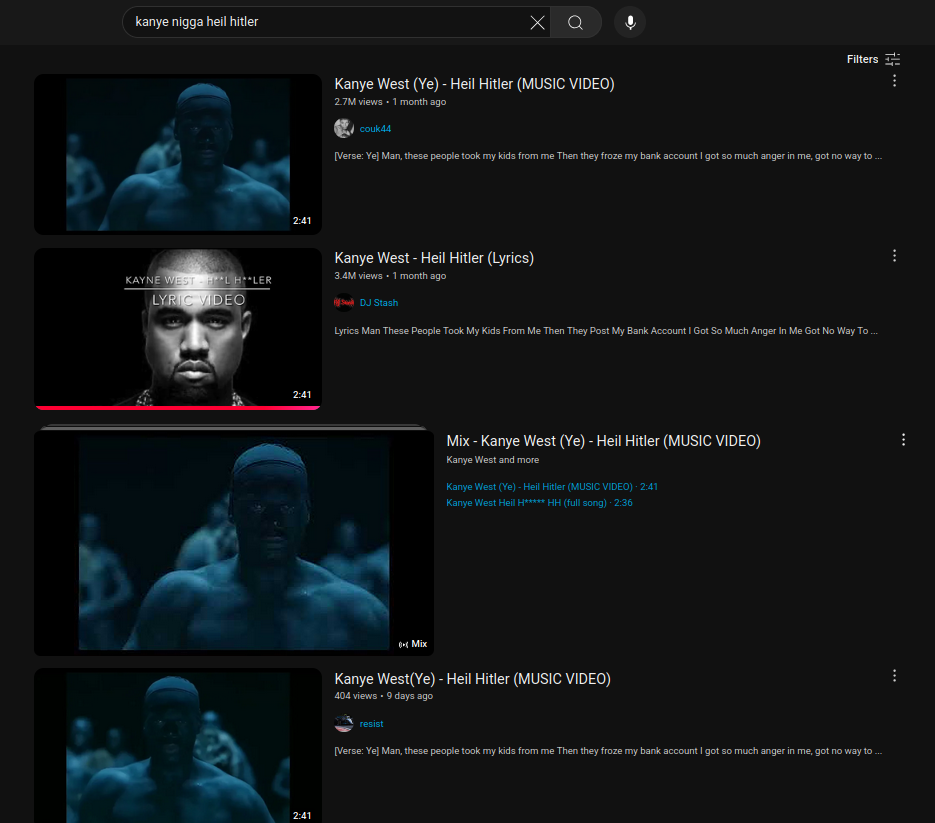Click the '3.4M views • 1 month ago' text
The image size is (935, 823).
(390, 276)
